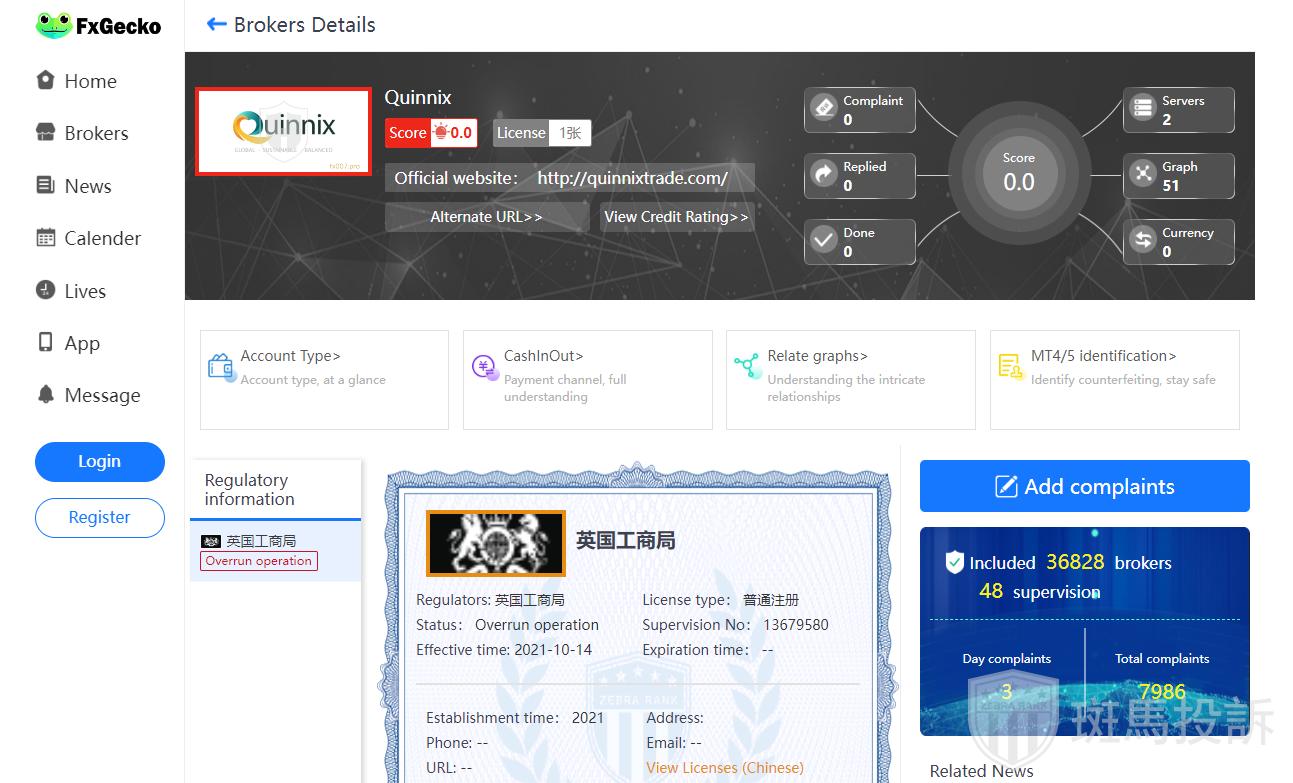Click the Quinnix broker logo thumbnail
Viewport: 1293px width, 783px height.
click(283, 131)
